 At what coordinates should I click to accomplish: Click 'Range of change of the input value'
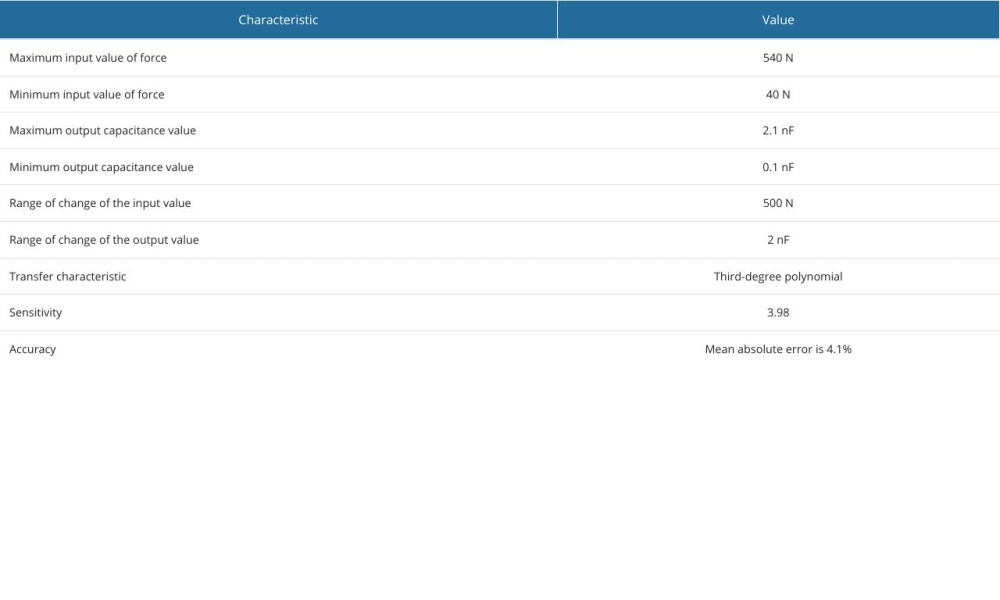click(100, 203)
